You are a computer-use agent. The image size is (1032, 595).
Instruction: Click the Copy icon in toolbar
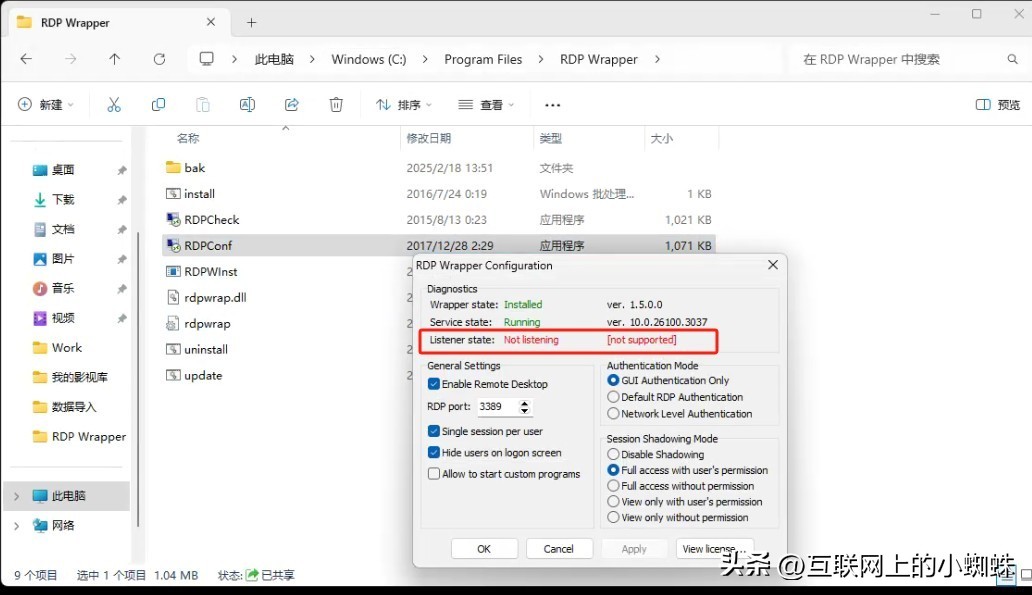tap(159, 105)
